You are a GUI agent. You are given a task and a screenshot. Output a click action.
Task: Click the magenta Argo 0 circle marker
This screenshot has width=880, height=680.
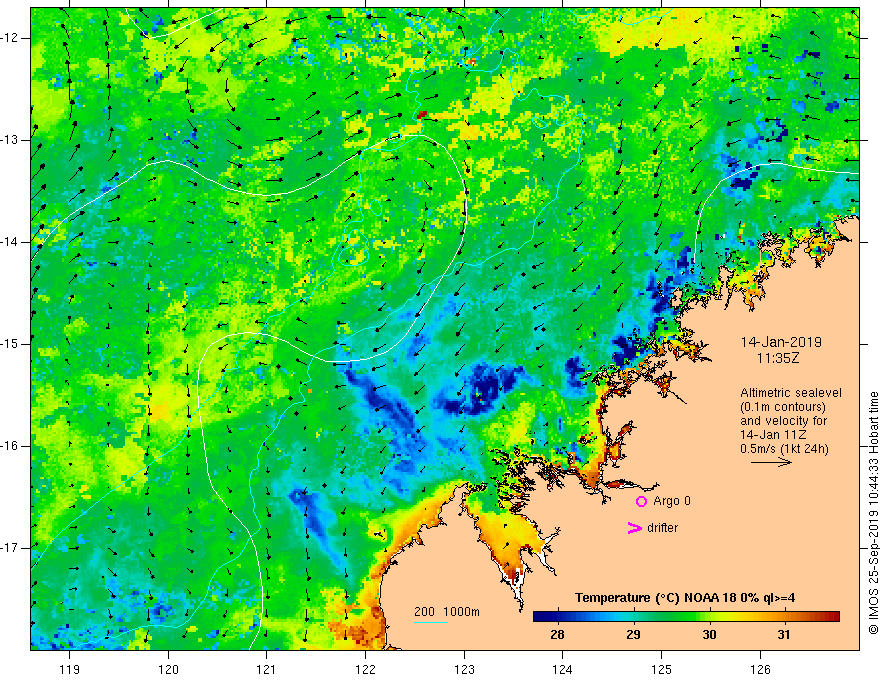pos(641,502)
